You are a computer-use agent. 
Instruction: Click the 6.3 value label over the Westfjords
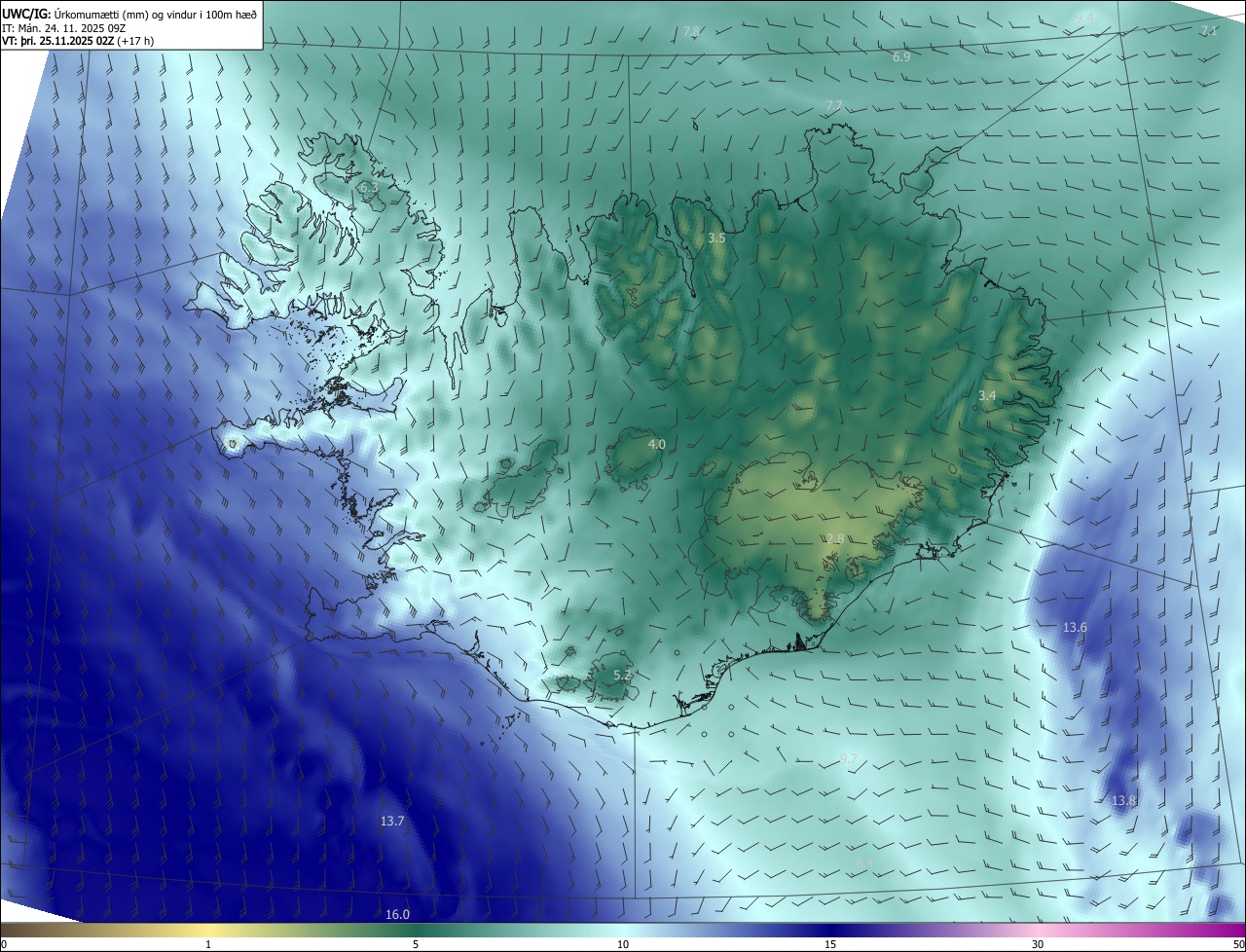click(x=368, y=187)
